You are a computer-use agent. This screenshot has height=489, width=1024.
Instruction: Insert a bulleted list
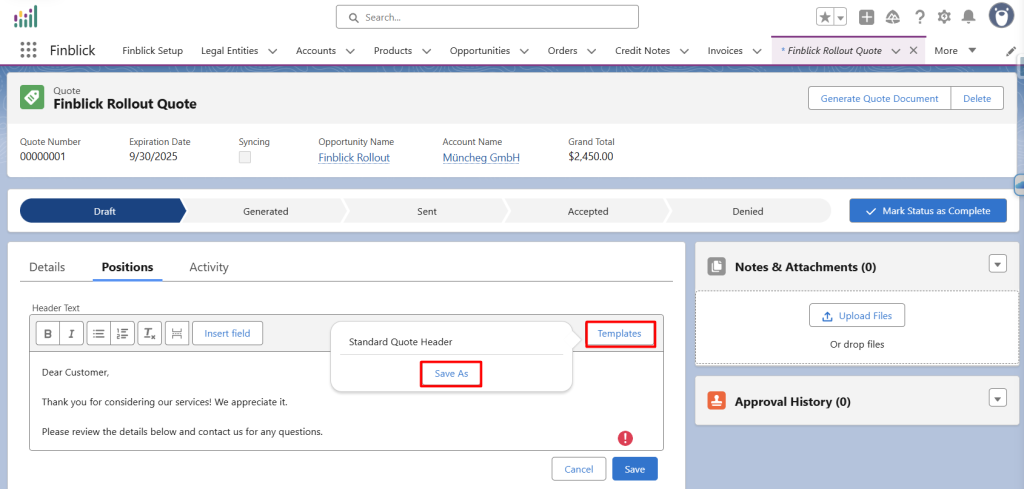(x=98, y=333)
